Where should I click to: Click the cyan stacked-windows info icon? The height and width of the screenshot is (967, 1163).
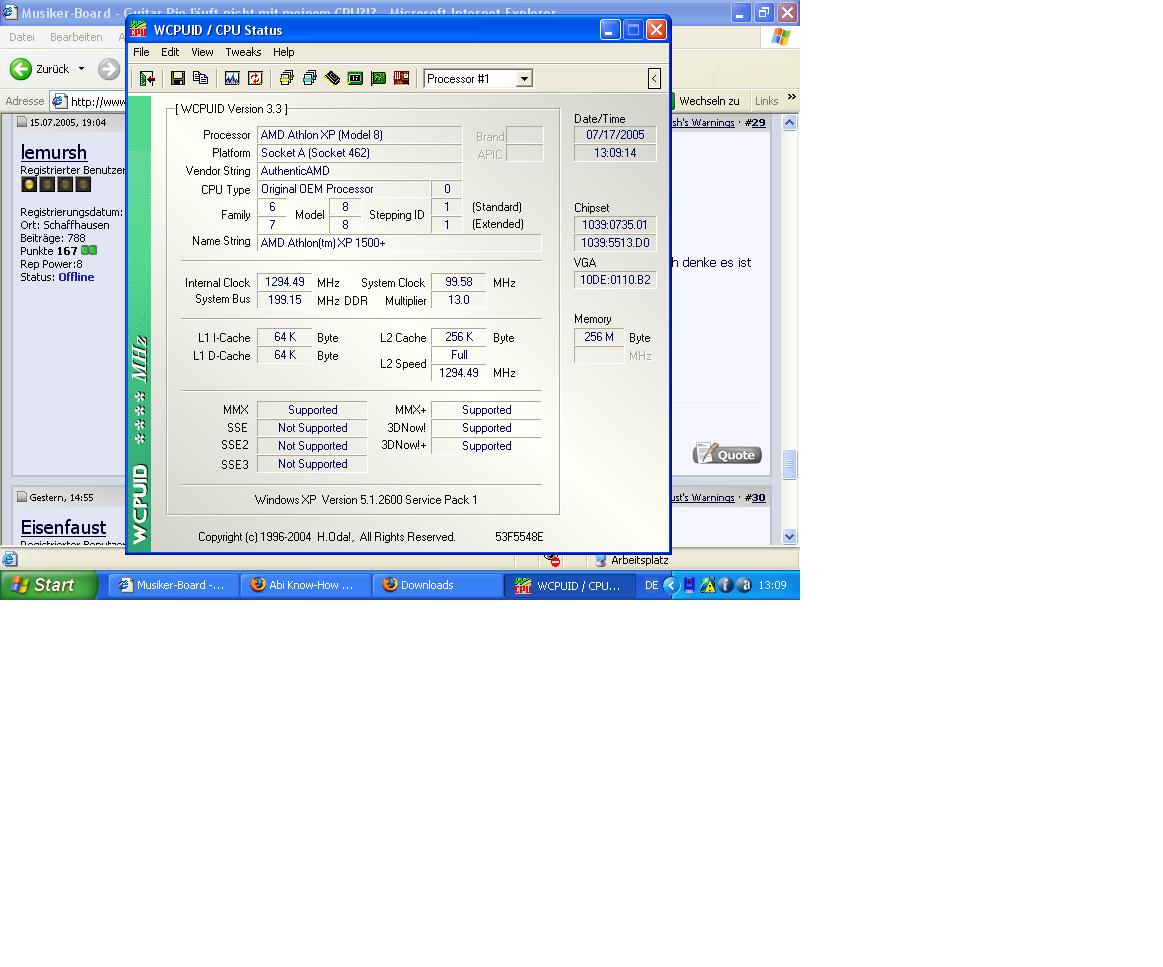point(309,79)
